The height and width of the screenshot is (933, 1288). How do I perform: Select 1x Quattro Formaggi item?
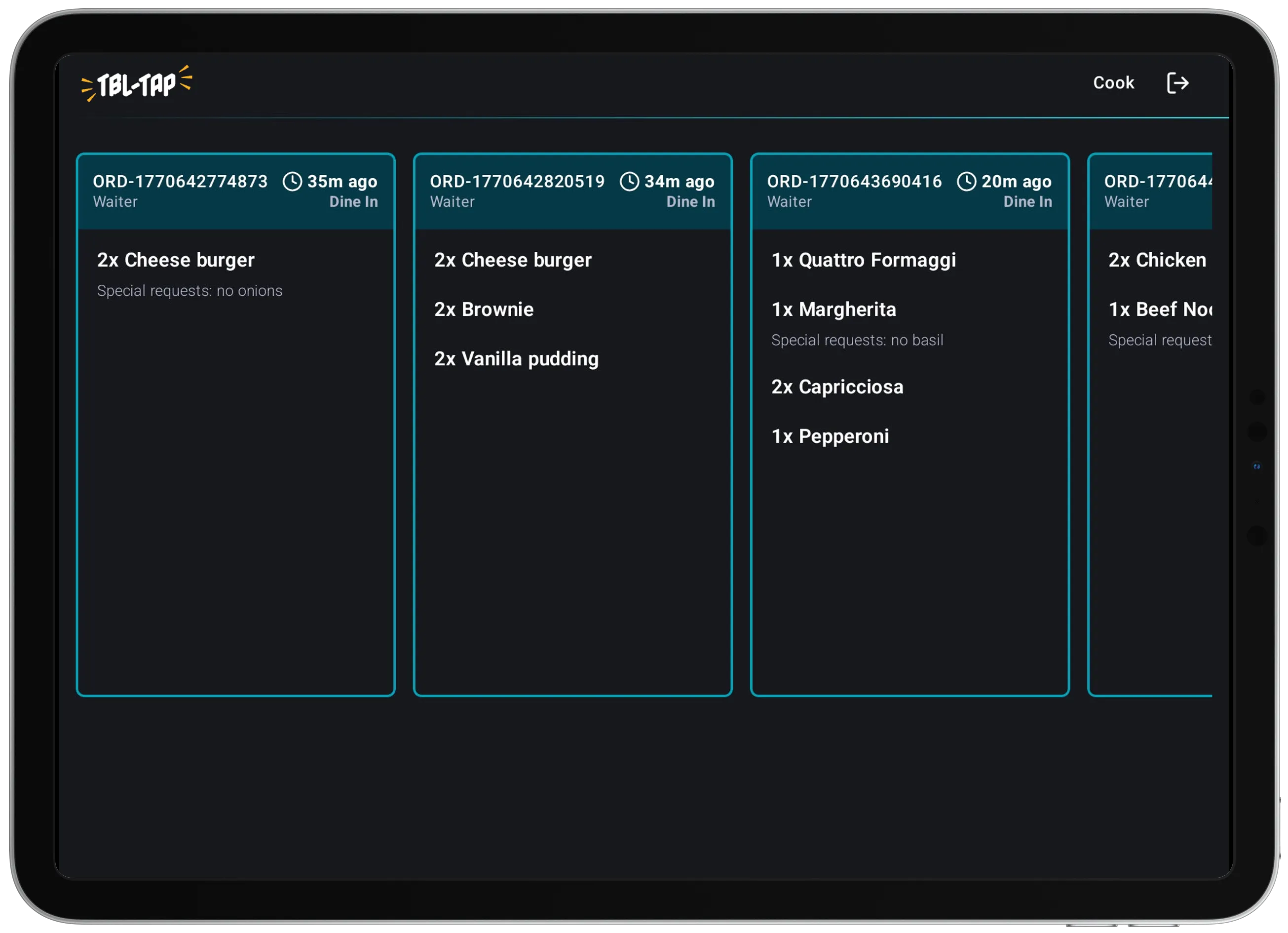click(x=863, y=260)
